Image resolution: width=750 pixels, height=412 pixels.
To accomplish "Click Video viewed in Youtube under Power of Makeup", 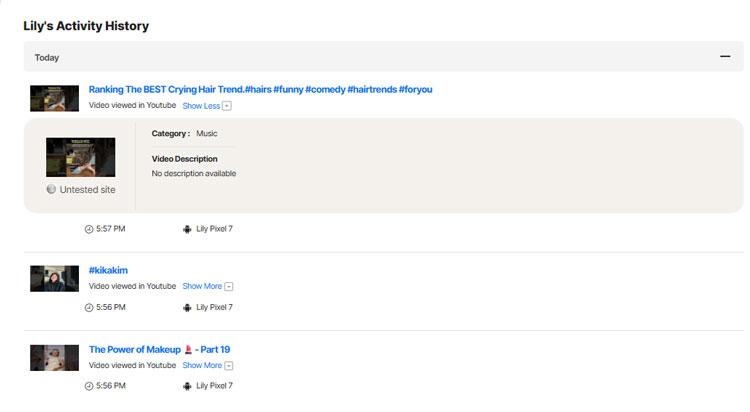I will [132, 365].
